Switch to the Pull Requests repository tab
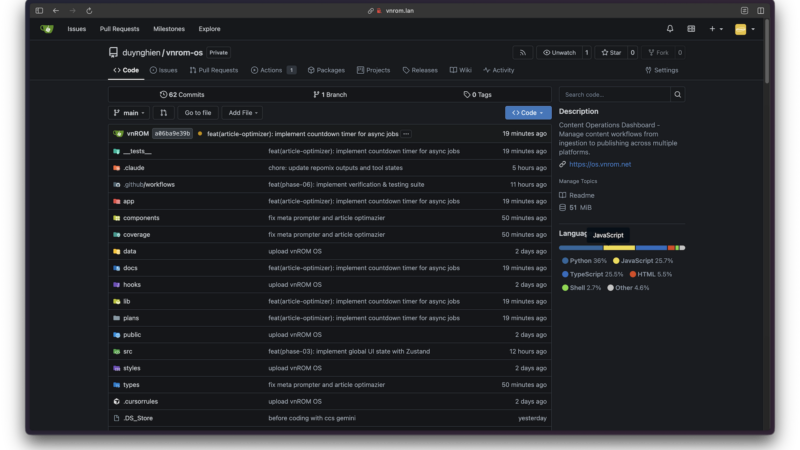Viewport: 800px width, 450px height. 214,70
